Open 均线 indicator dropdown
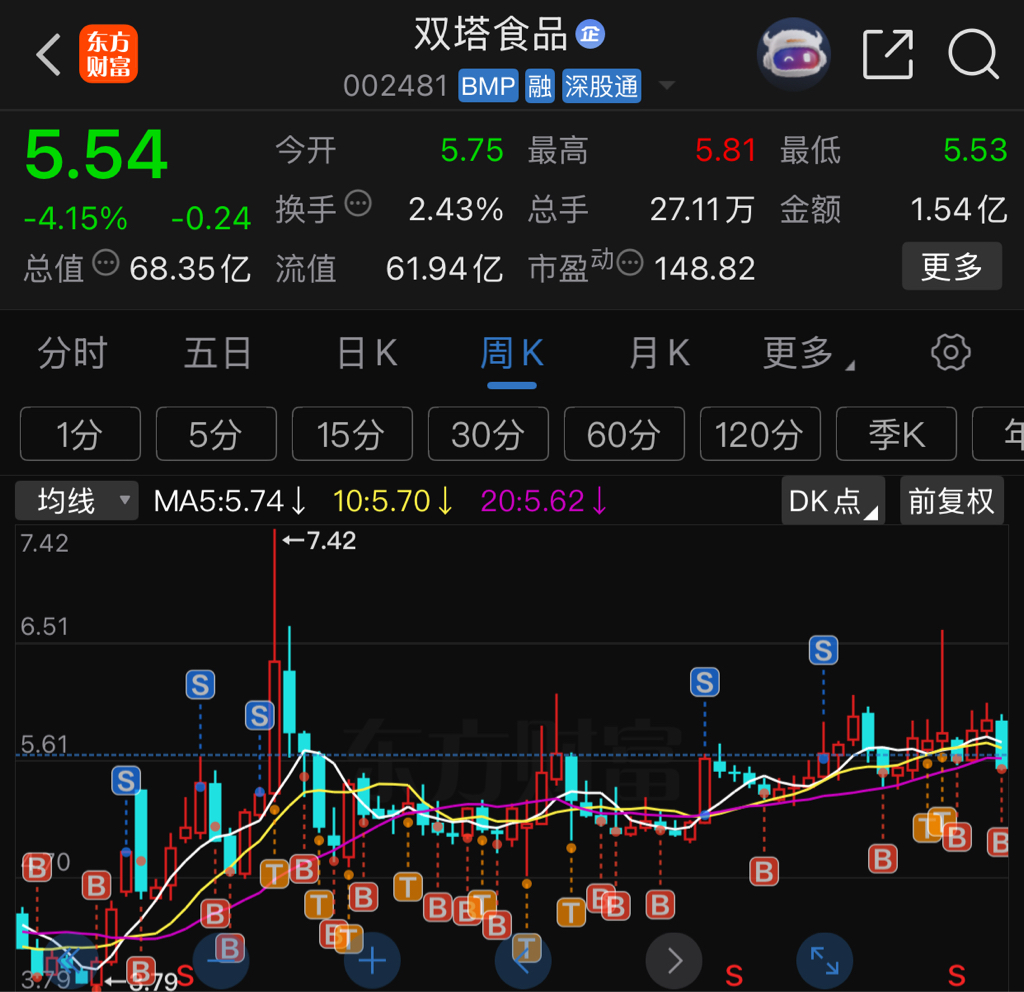1024x992 pixels. tap(77, 501)
